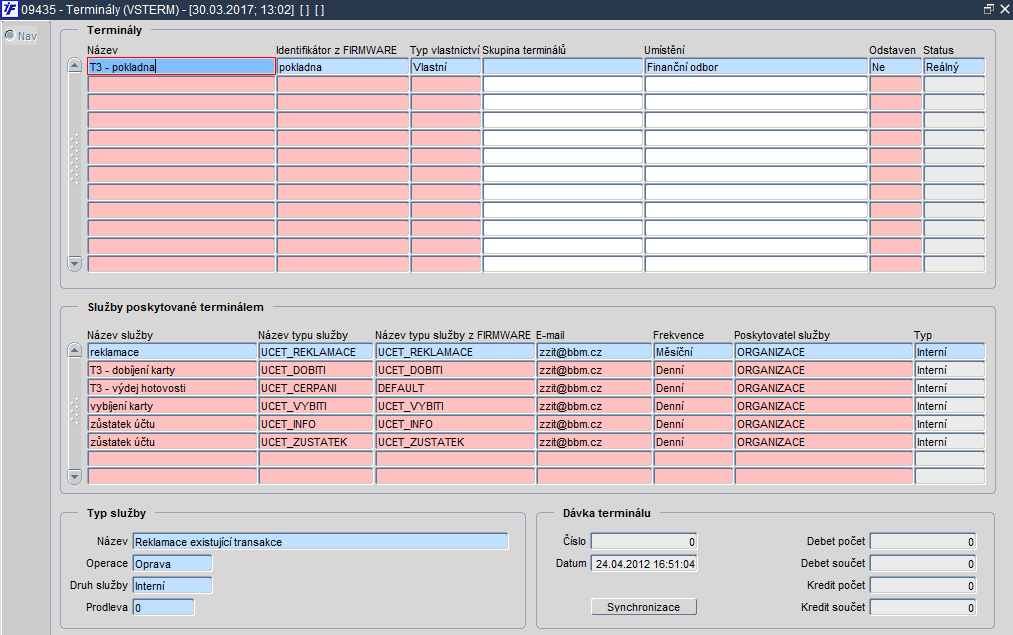
Task: Click the Synchronizace button
Action: [643, 607]
